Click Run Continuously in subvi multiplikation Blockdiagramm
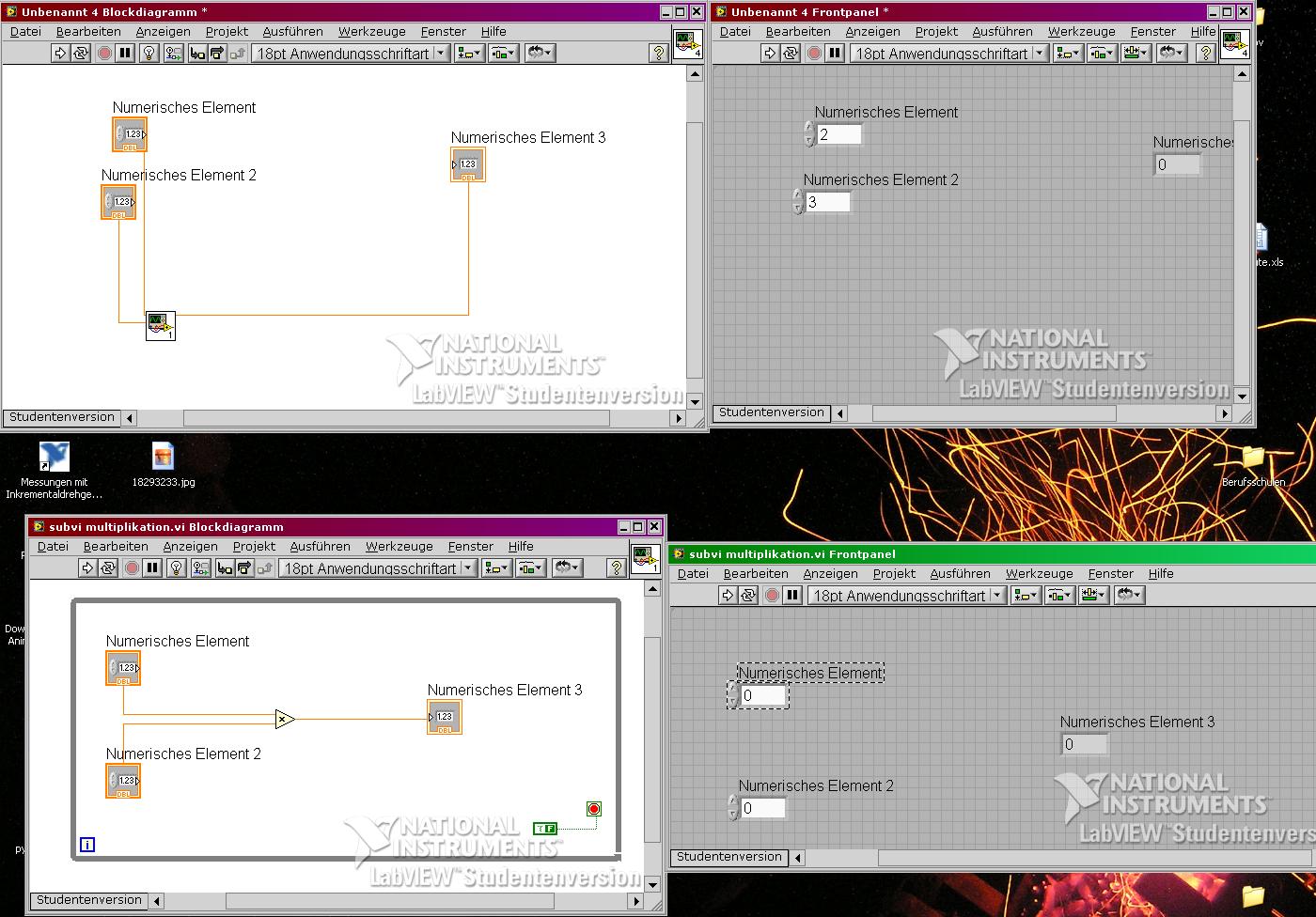1316x917 pixels. click(x=108, y=568)
